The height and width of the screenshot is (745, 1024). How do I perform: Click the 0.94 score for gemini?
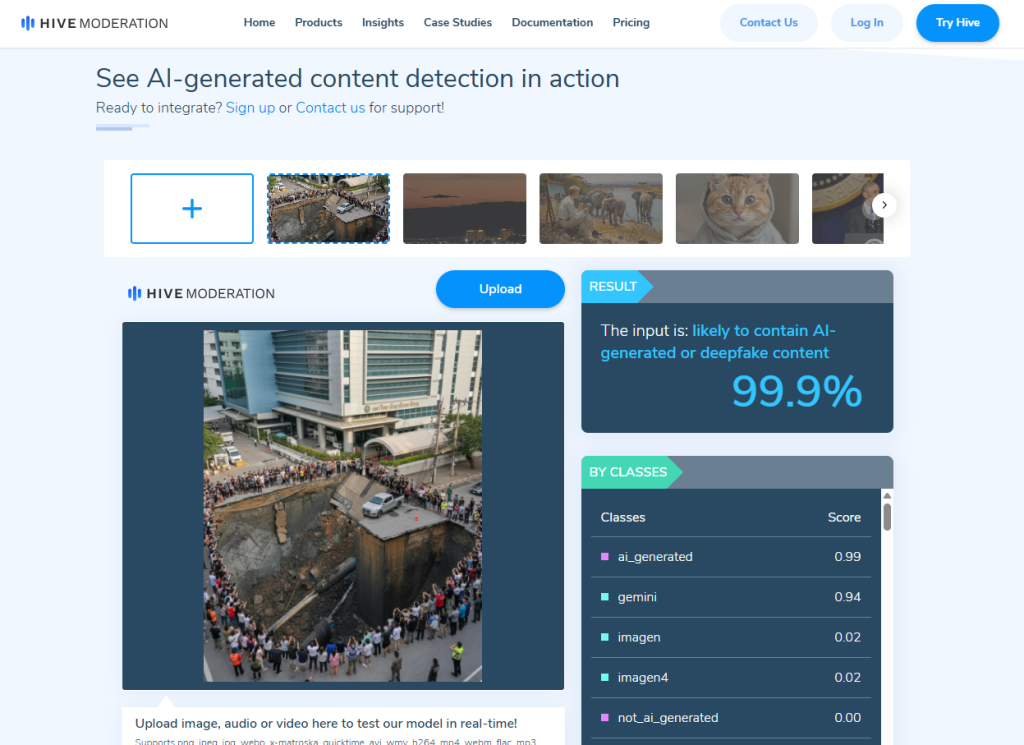(x=848, y=597)
